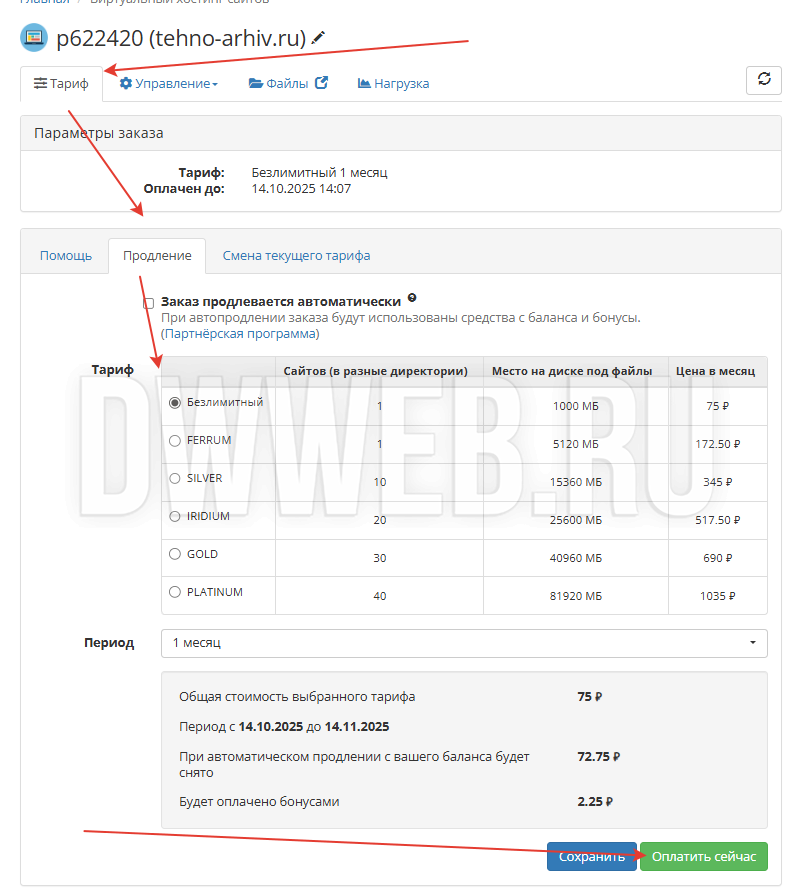
Task: Open the Партнёрская программа link
Action: (240, 333)
